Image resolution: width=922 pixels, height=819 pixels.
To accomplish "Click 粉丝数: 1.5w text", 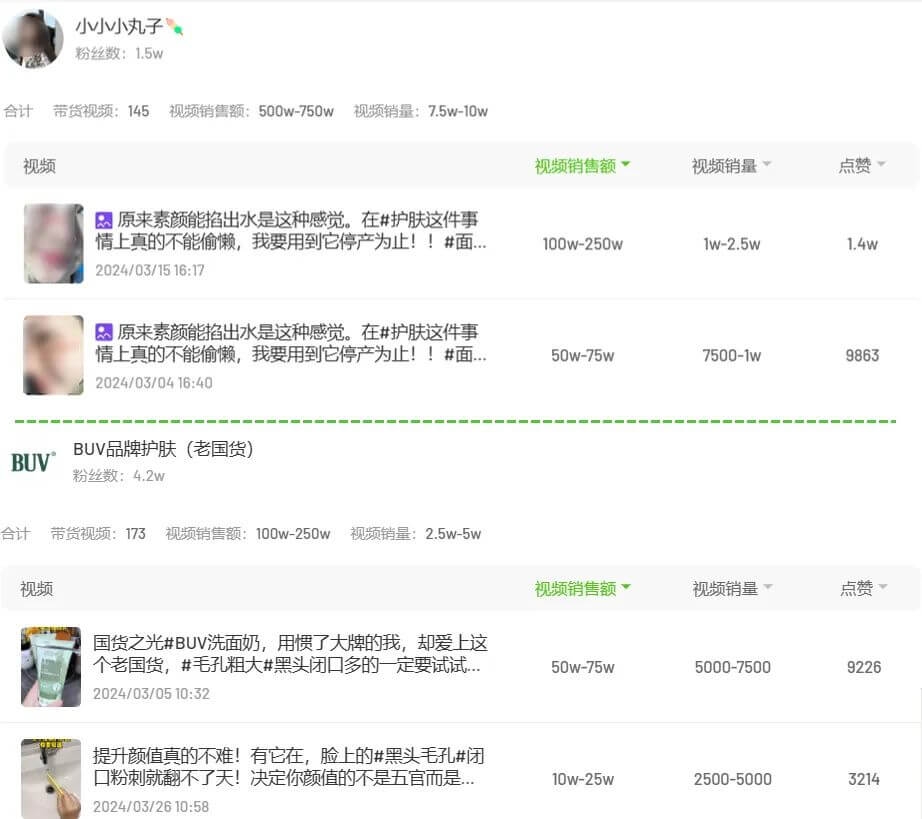I will [119, 54].
